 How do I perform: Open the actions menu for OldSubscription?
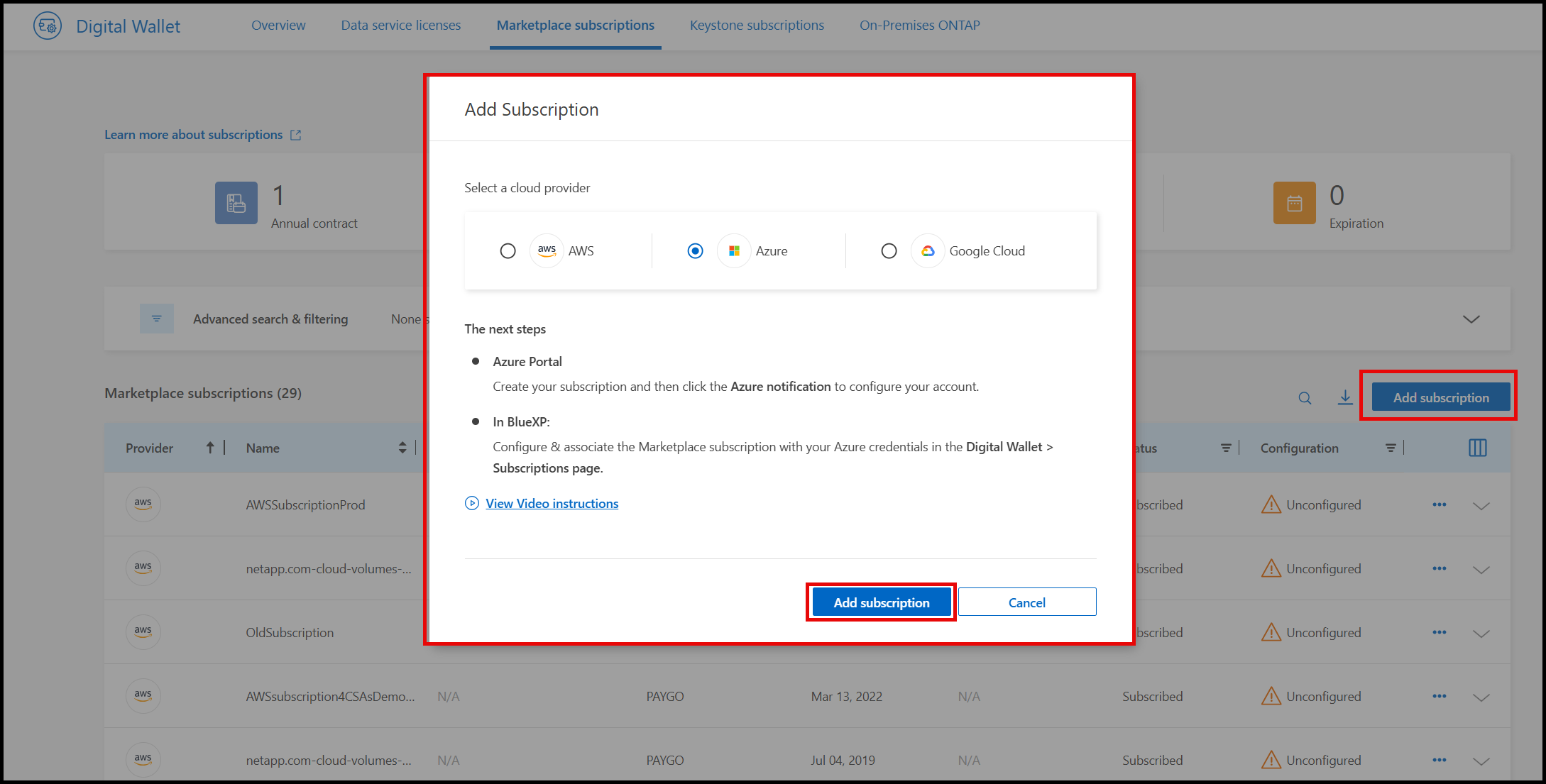tap(1440, 631)
